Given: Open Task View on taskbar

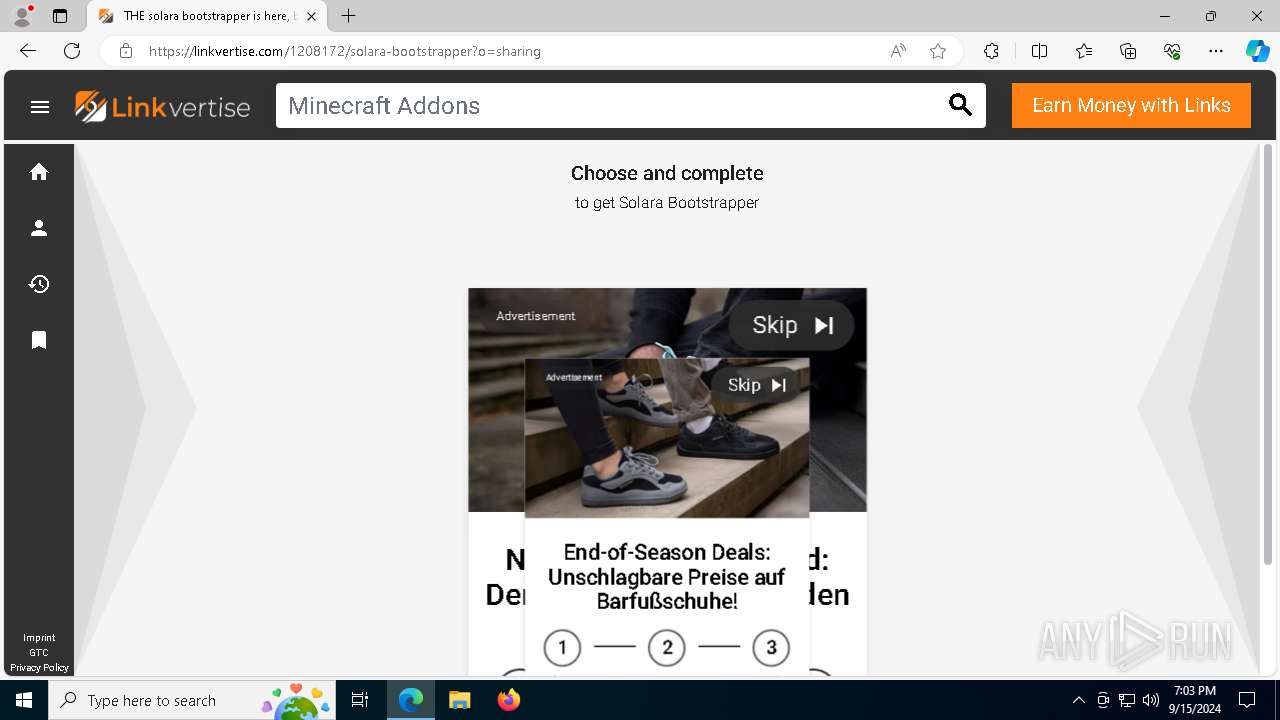Looking at the screenshot, I should [x=361, y=700].
